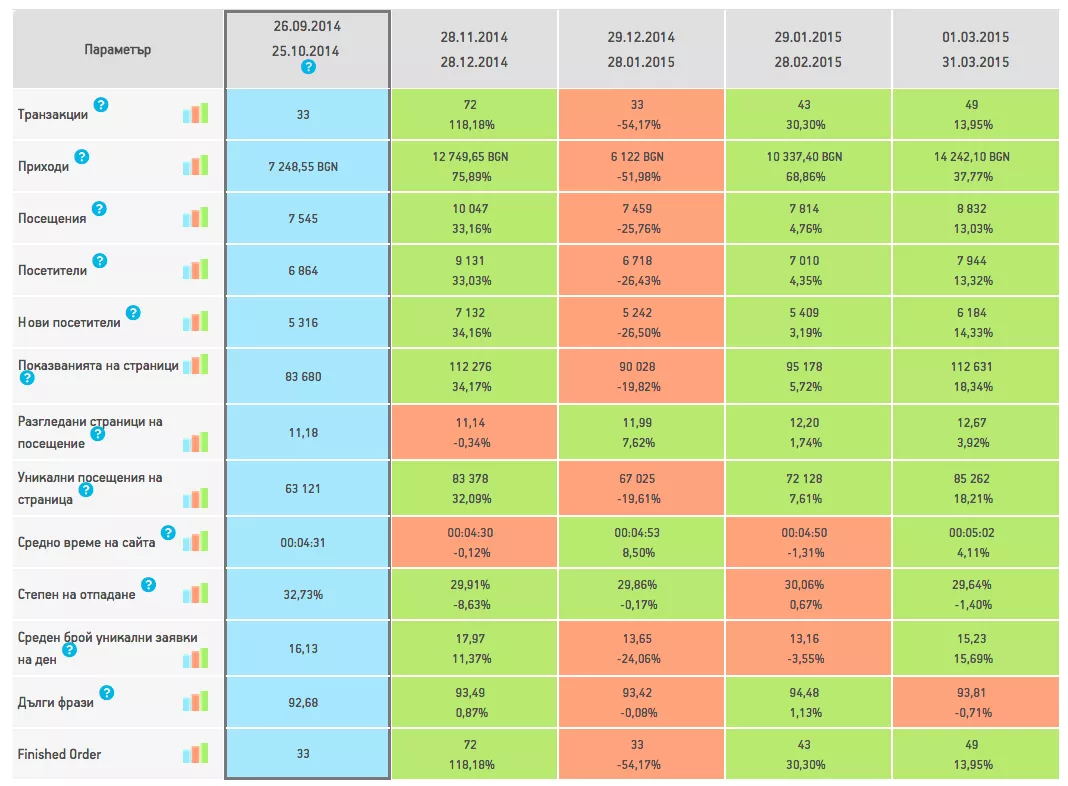Screen dimensions: 1068x786
Task: Click the help icon beside Степен на отпадане
Action: [148, 585]
